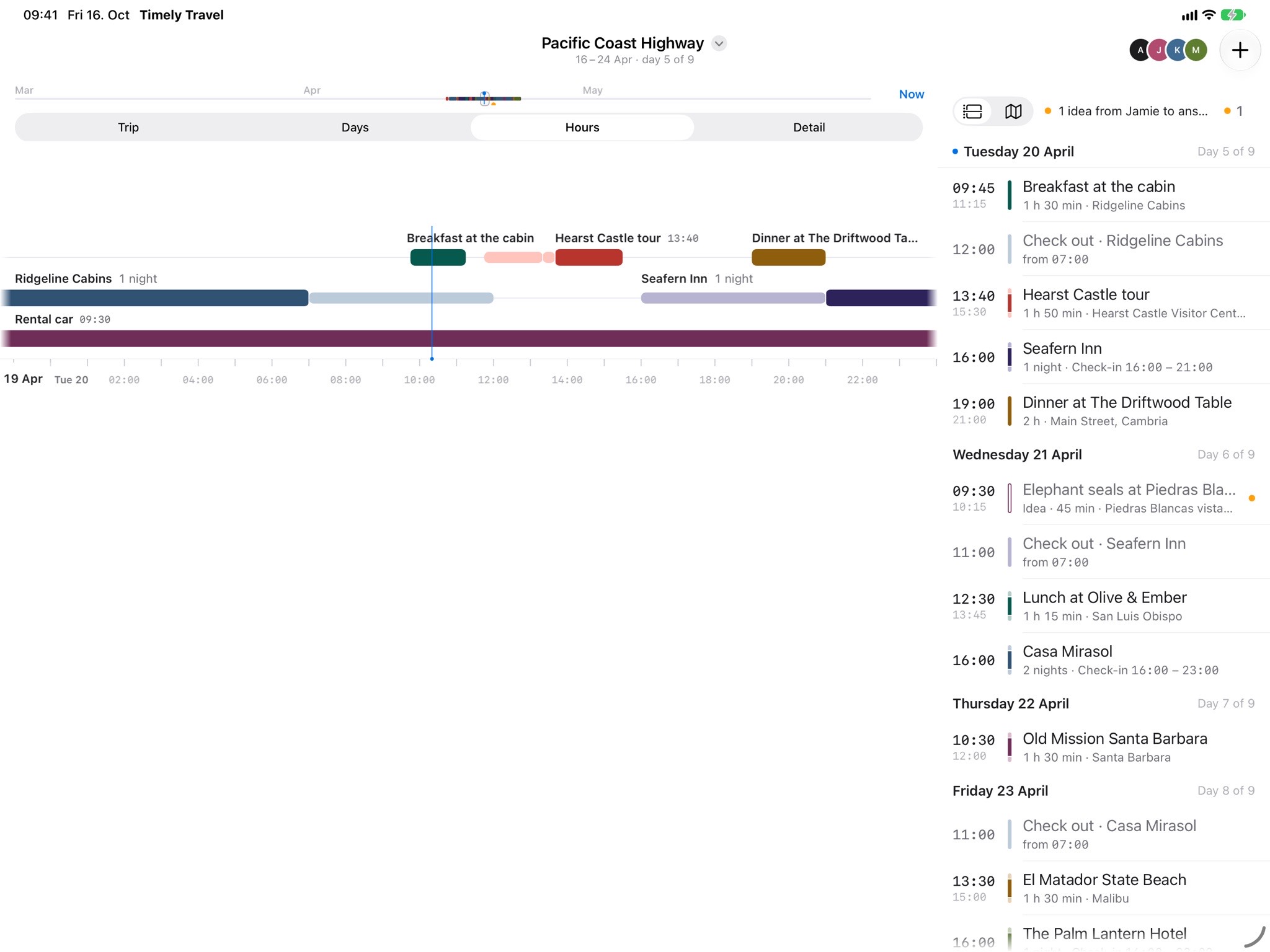Image resolution: width=1270 pixels, height=952 pixels.
Task: Tap the plus add button
Action: tap(1240, 50)
